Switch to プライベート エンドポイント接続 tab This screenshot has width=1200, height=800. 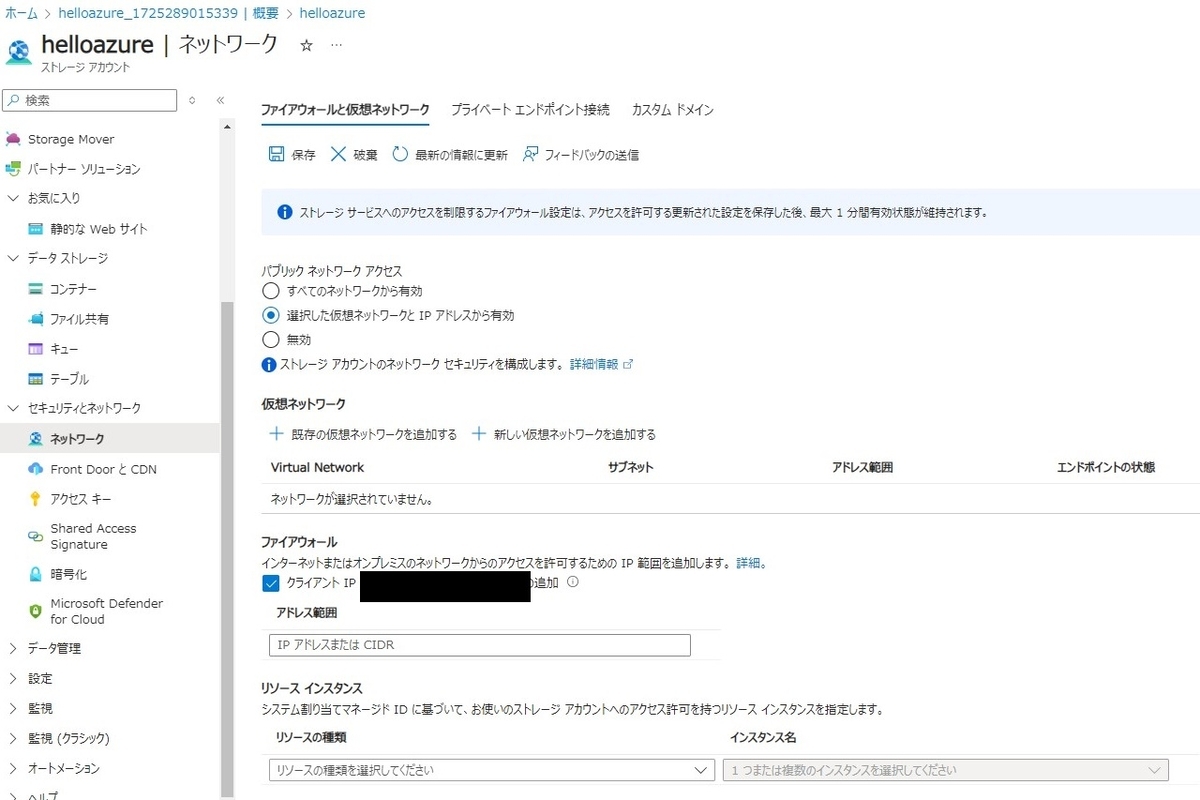tap(530, 110)
